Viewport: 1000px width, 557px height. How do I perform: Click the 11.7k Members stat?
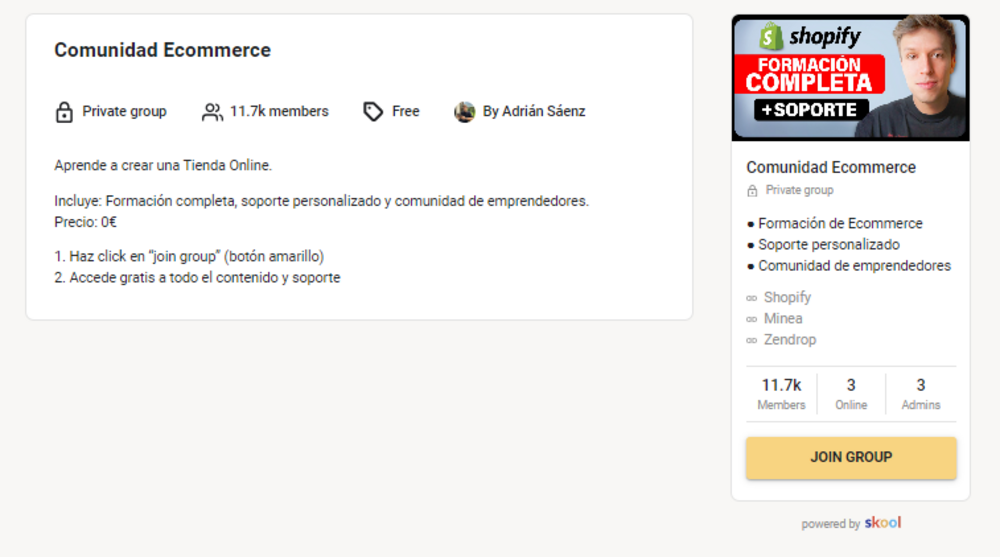781,394
